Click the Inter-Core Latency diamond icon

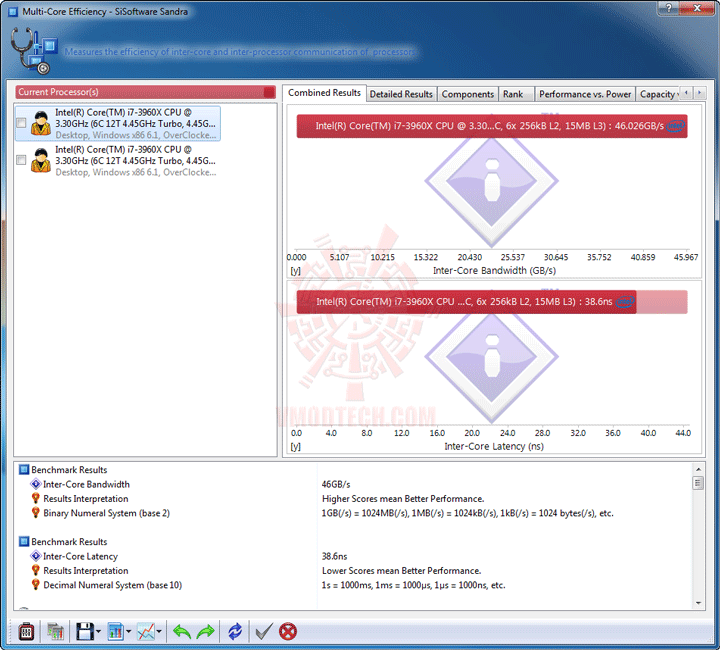pos(35,556)
